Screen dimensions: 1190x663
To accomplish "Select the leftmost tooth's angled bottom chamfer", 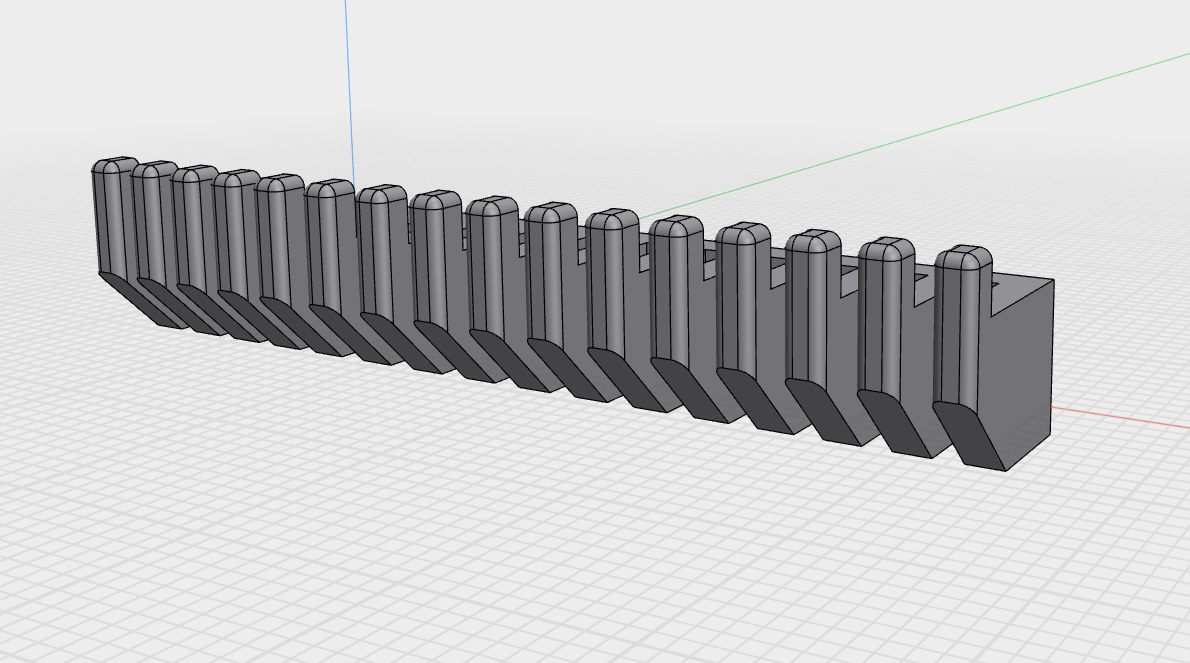I will tap(140, 298).
